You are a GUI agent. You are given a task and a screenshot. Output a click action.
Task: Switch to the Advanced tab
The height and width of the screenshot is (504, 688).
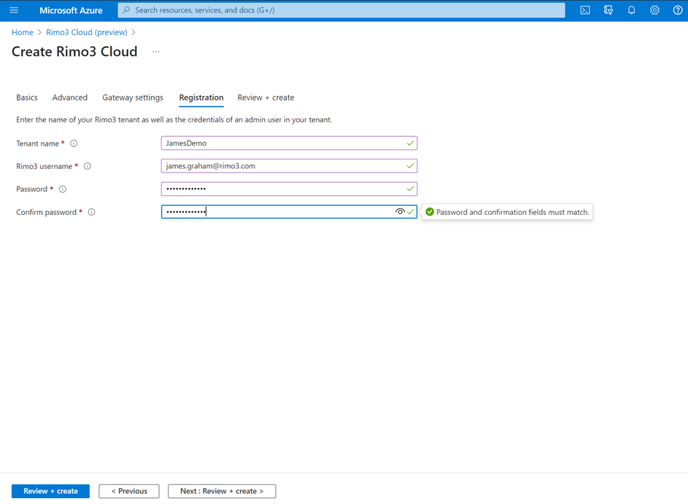(x=70, y=97)
